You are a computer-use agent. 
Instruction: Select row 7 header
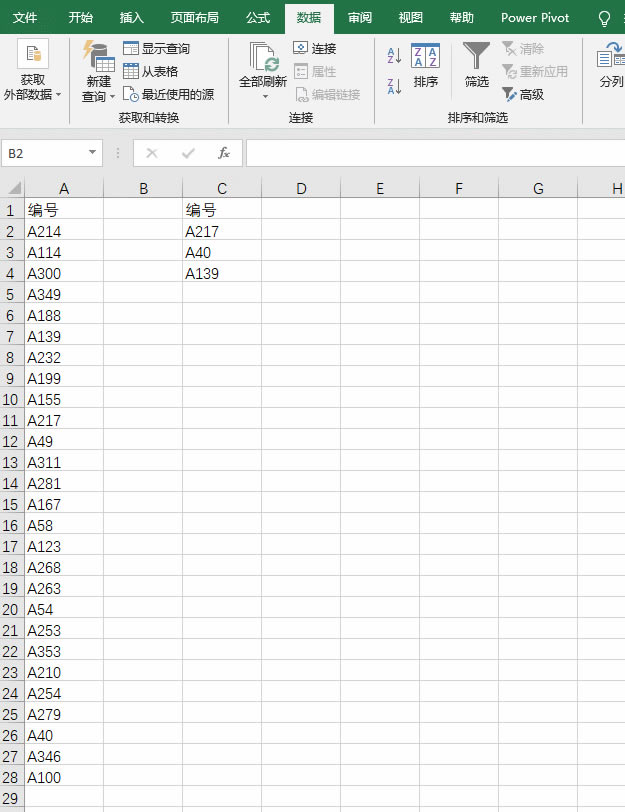11,337
